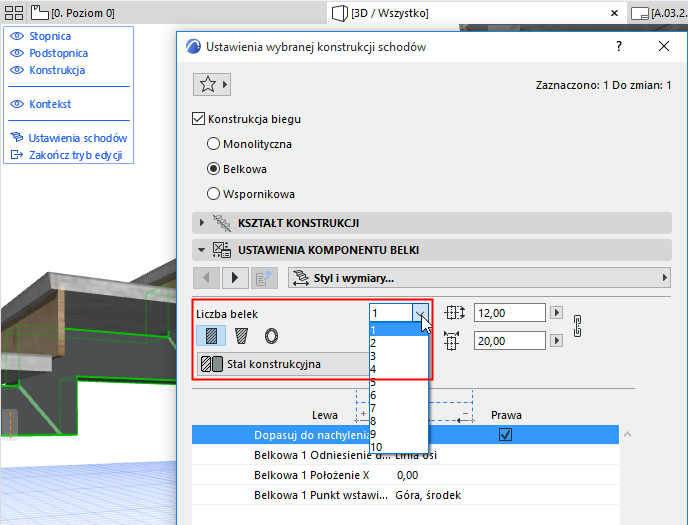
Task: Toggle the Prawa checkbox for Dopasuj do nachylenia
Action: (505, 435)
